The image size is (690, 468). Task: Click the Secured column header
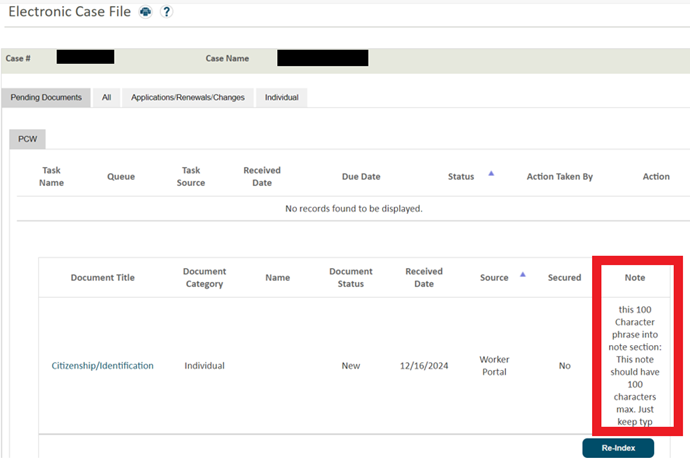tap(565, 278)
